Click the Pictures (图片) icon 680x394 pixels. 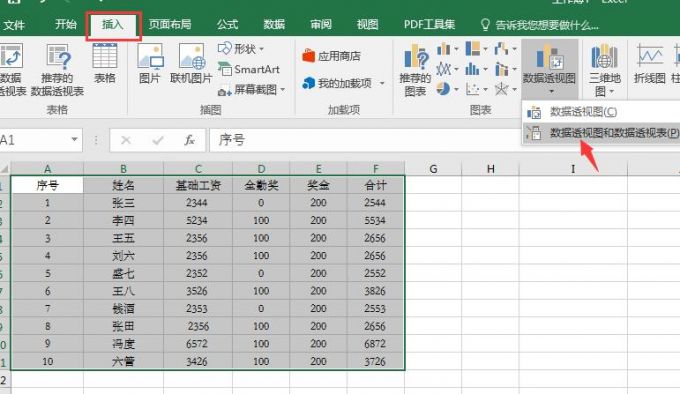(x=150, y=56)
